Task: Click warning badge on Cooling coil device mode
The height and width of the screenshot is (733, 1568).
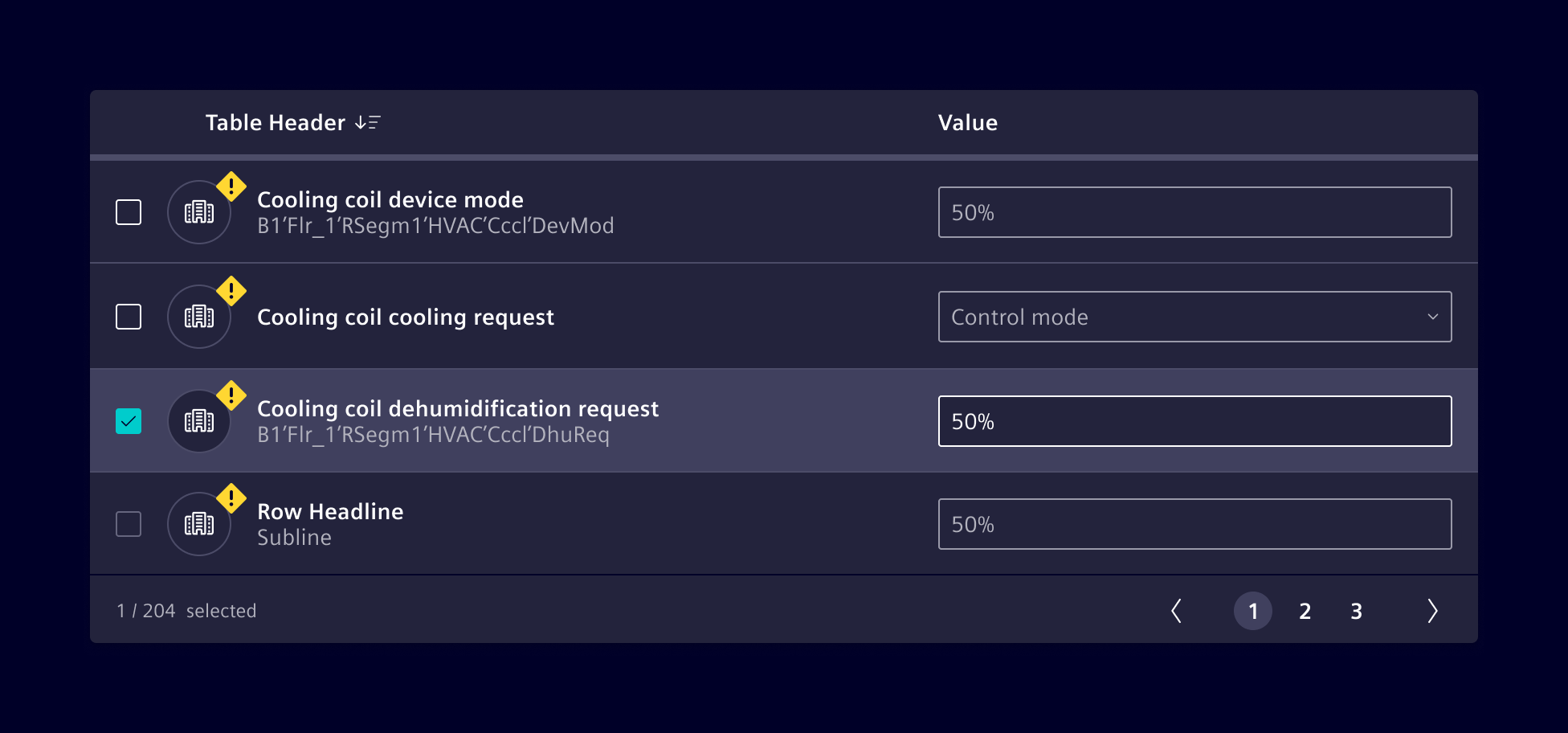Action: [231, 186]
